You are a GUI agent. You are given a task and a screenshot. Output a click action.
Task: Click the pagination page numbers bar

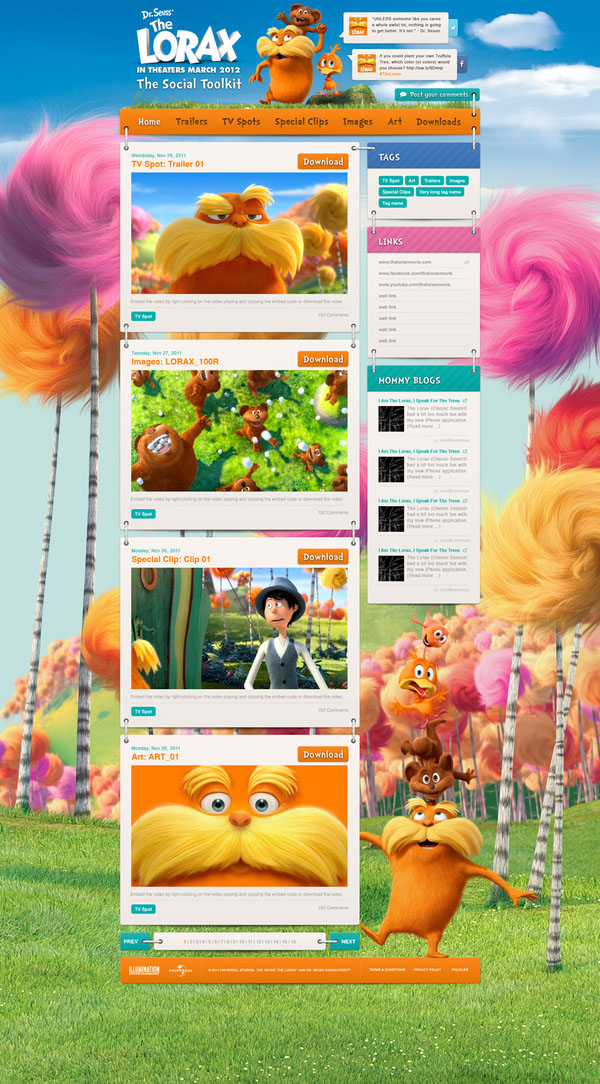click(240, 941)
